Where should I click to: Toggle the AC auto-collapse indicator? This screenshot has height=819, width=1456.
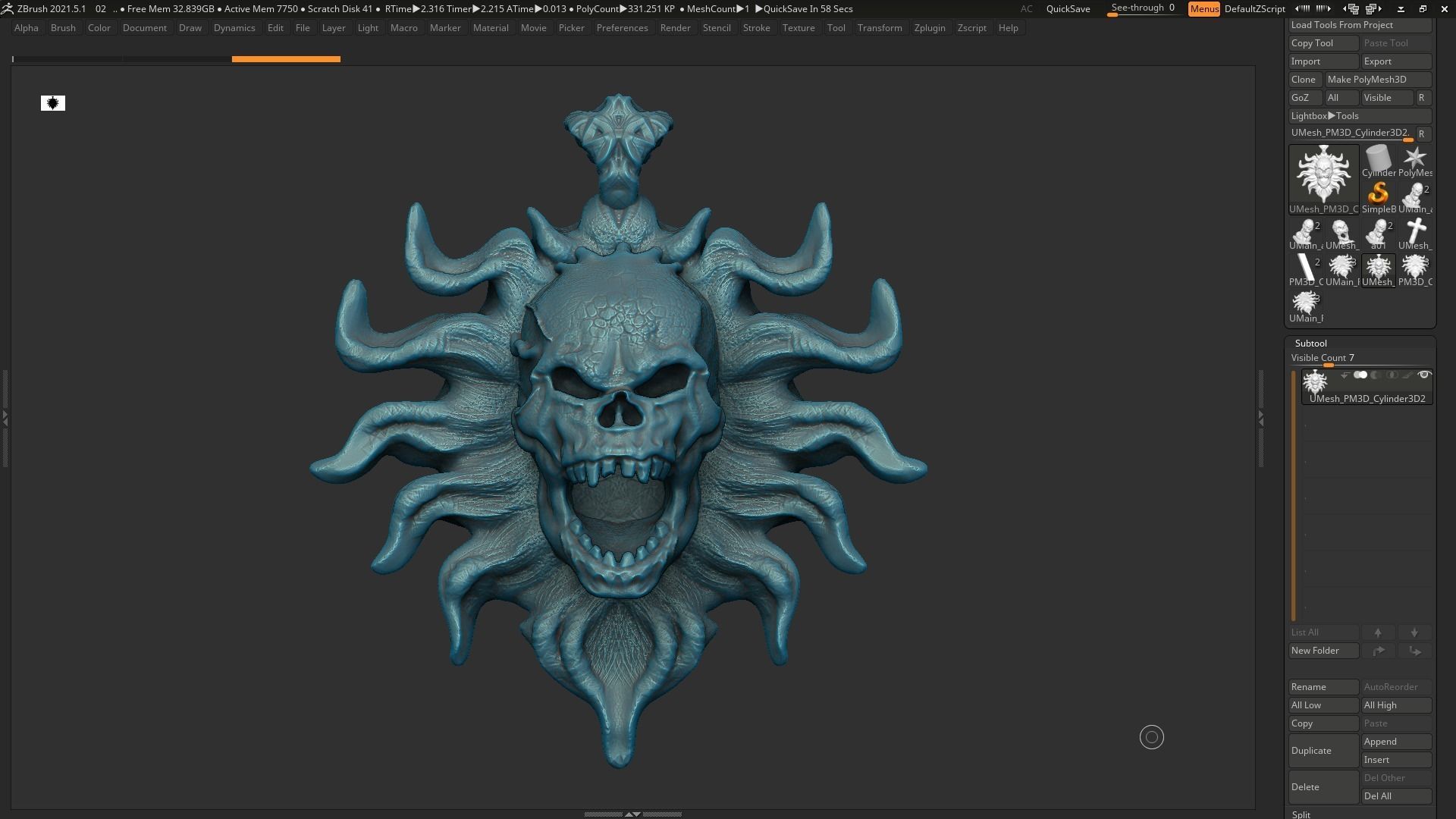[x=1026, y=9]
